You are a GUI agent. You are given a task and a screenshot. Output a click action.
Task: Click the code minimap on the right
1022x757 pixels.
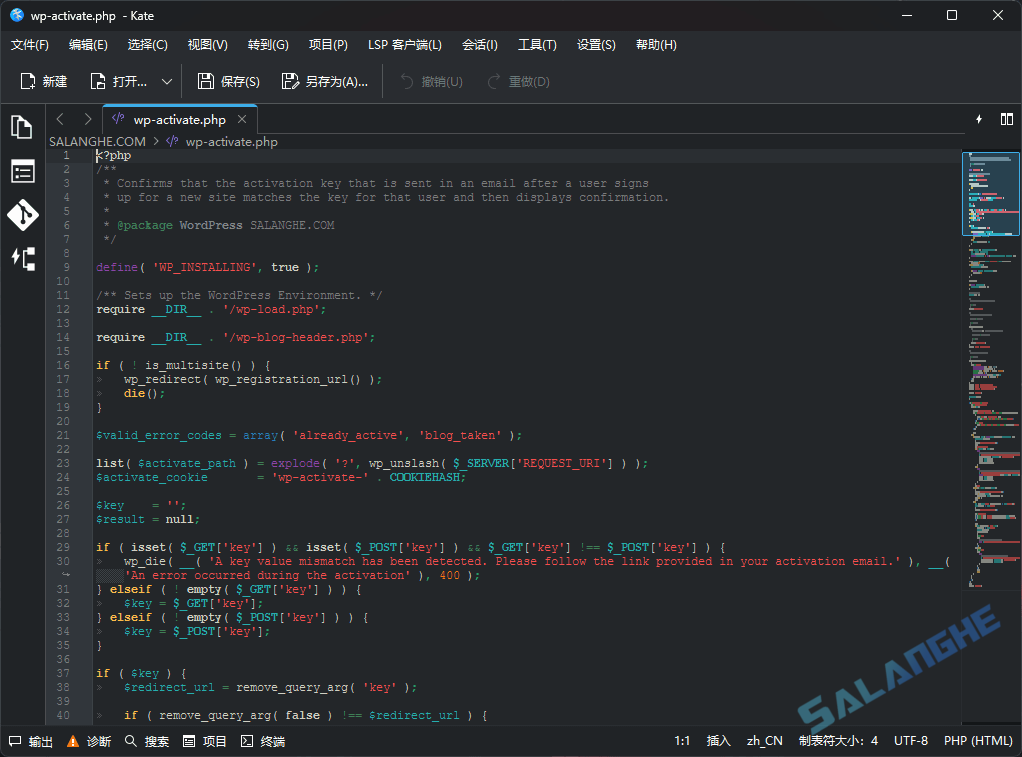[990, 400]
